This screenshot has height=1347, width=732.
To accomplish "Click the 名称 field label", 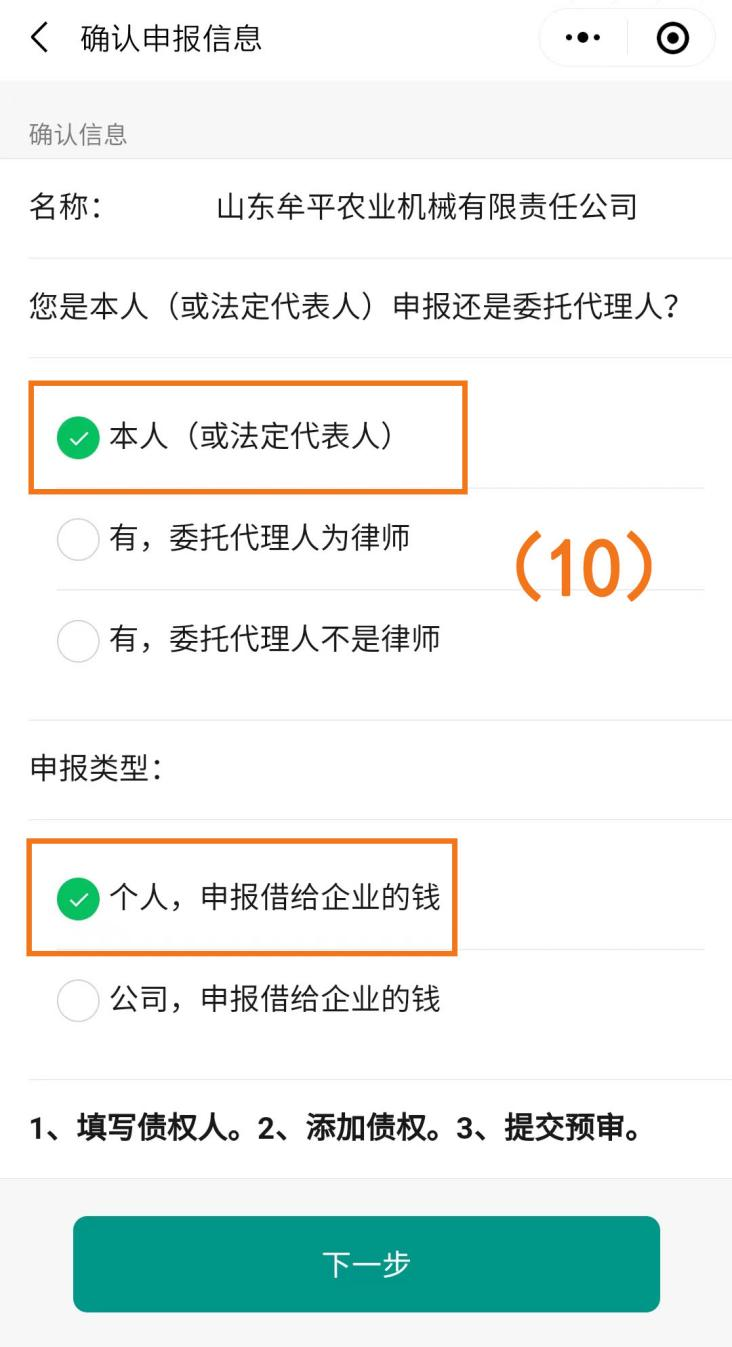I will (65, 208).
